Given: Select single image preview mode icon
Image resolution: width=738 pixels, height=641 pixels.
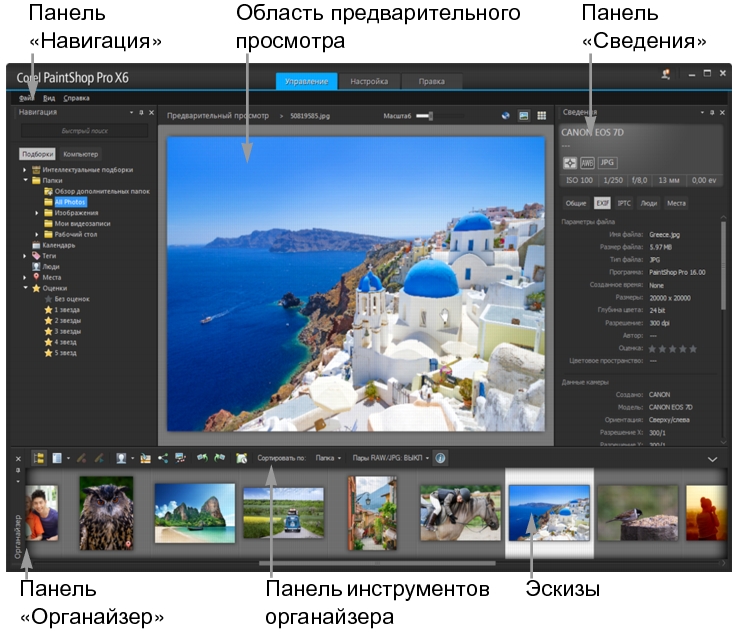Looking at the screenshot, I should [x=524, y=116].
